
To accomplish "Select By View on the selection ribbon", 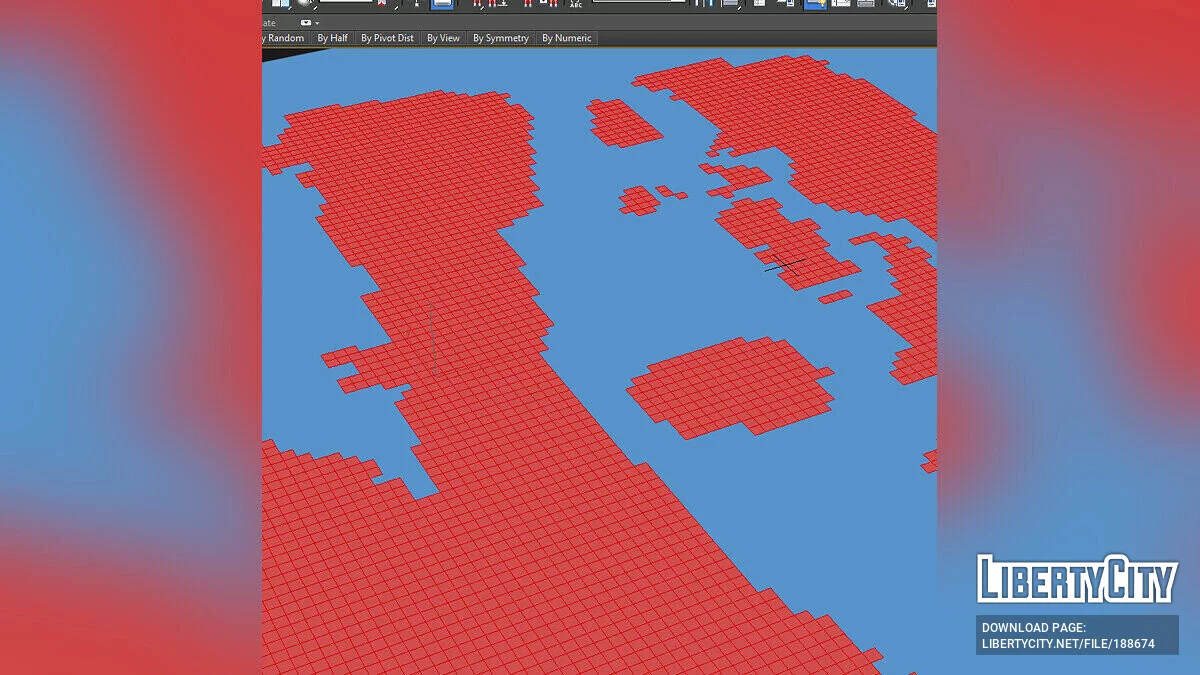I will click(x=443, y=37).
